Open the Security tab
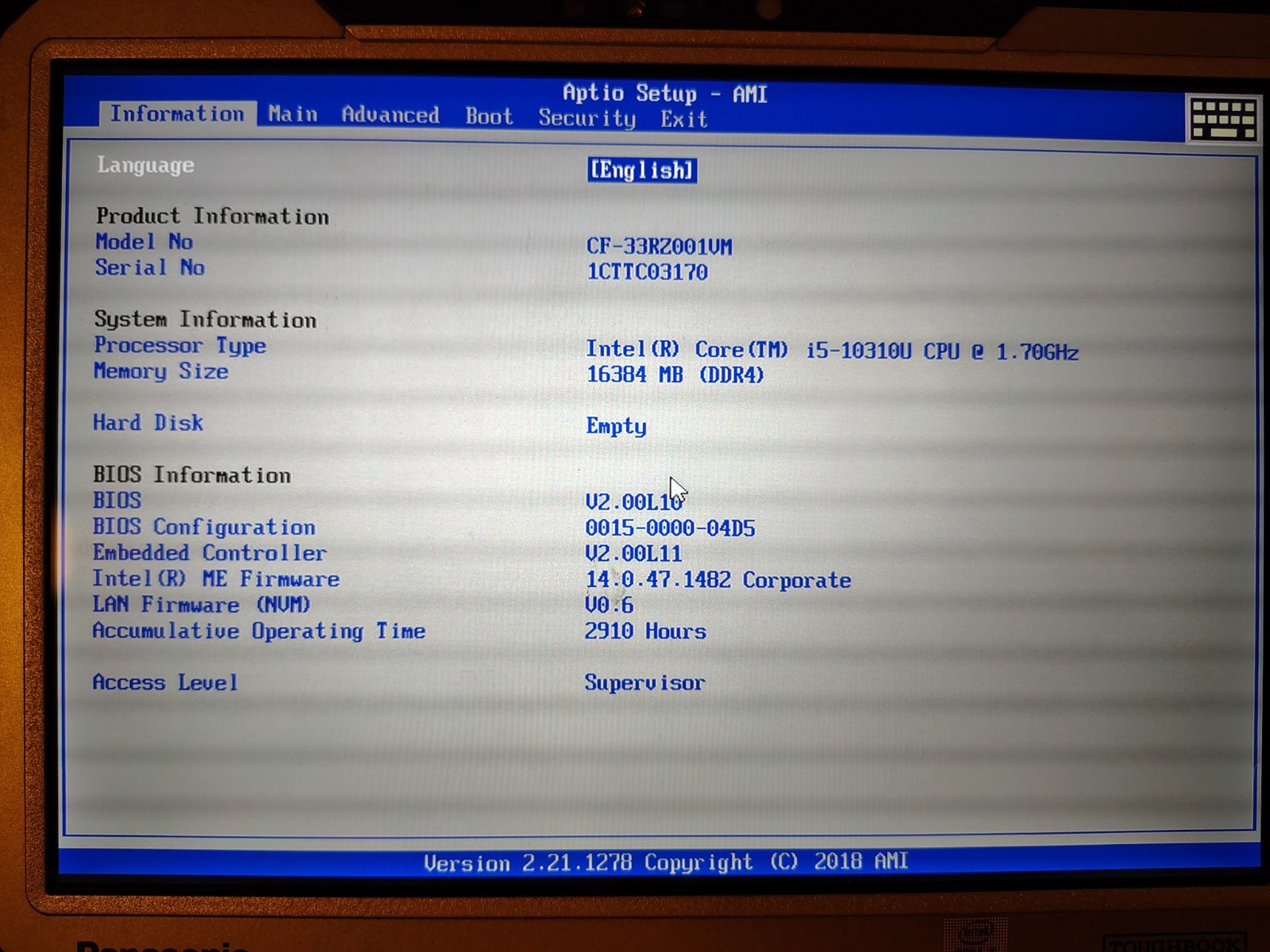The image size is (1270, 952). [587, 118]
